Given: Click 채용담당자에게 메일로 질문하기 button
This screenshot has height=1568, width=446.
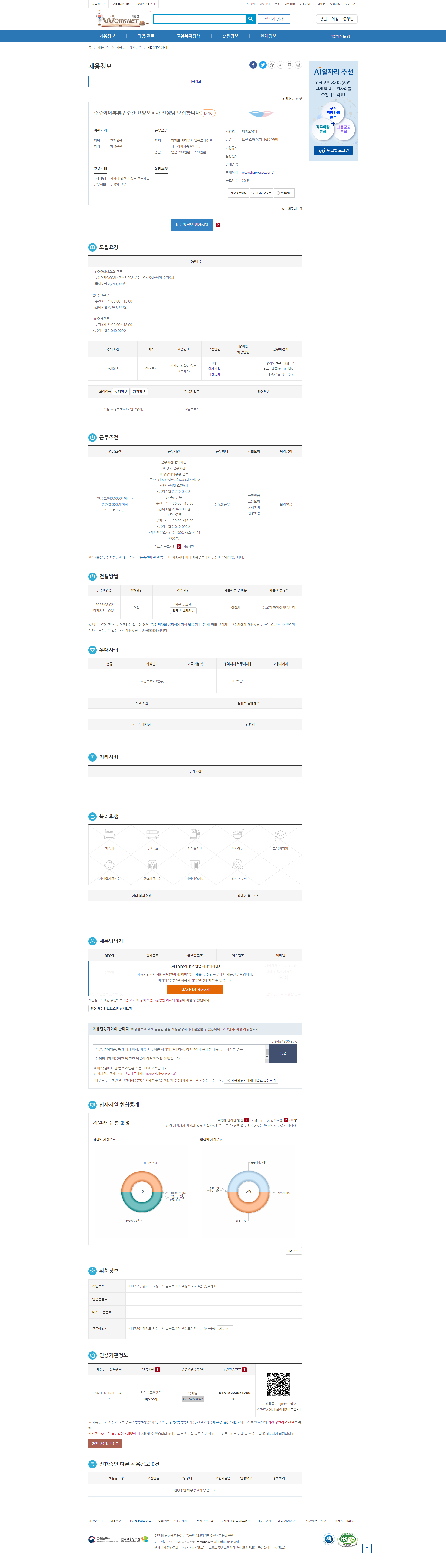Looking at the screenshot, I should point(251,1080).
